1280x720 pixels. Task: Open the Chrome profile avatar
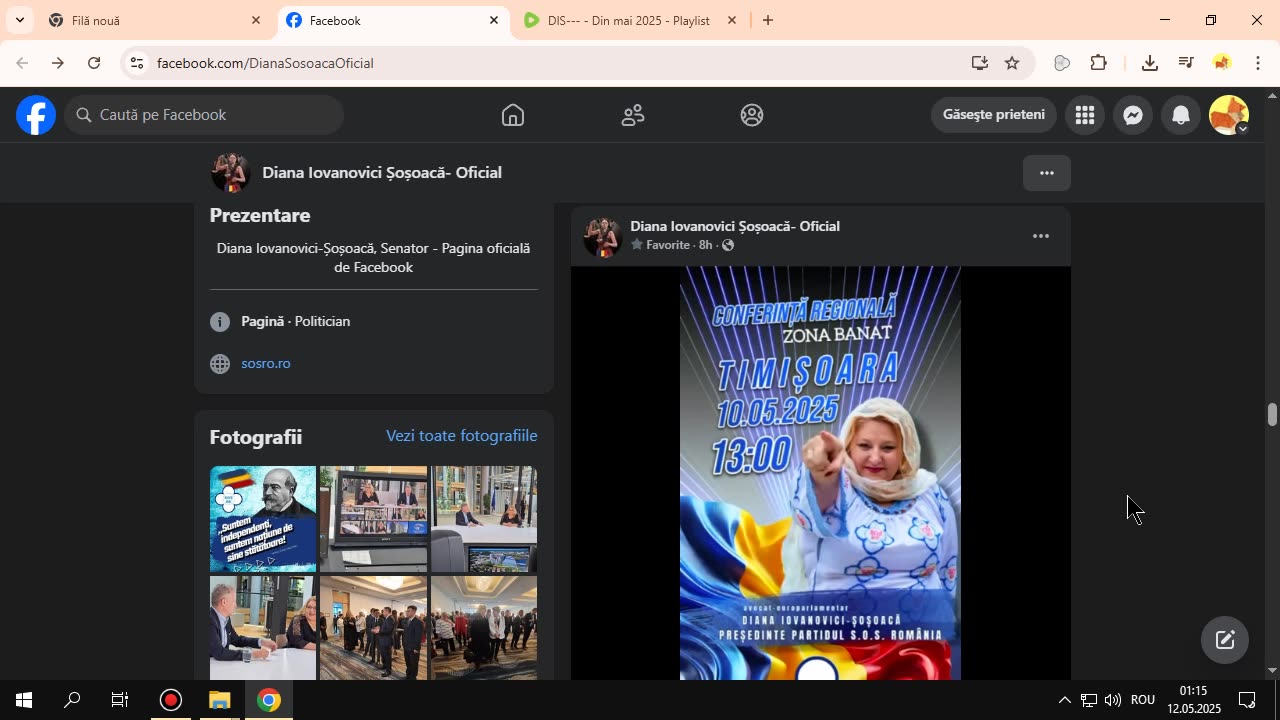(x=1222, y=63)
